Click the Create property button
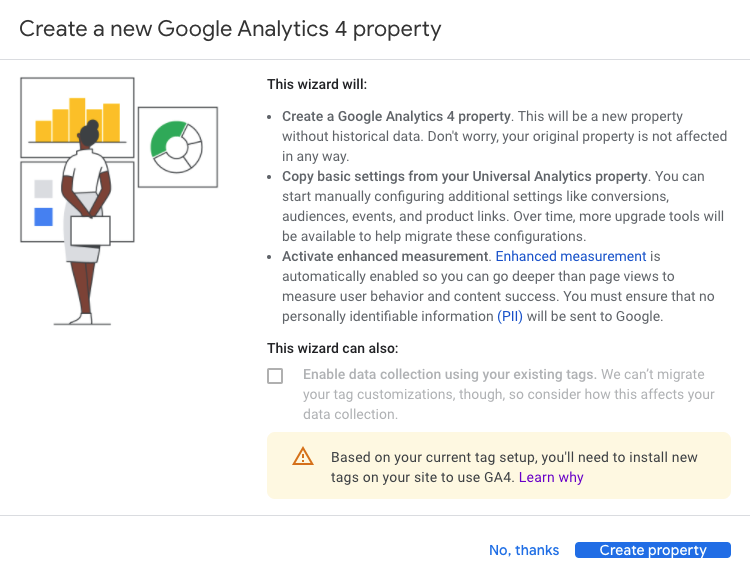This screenshot has height=576, width=750. 653,550
